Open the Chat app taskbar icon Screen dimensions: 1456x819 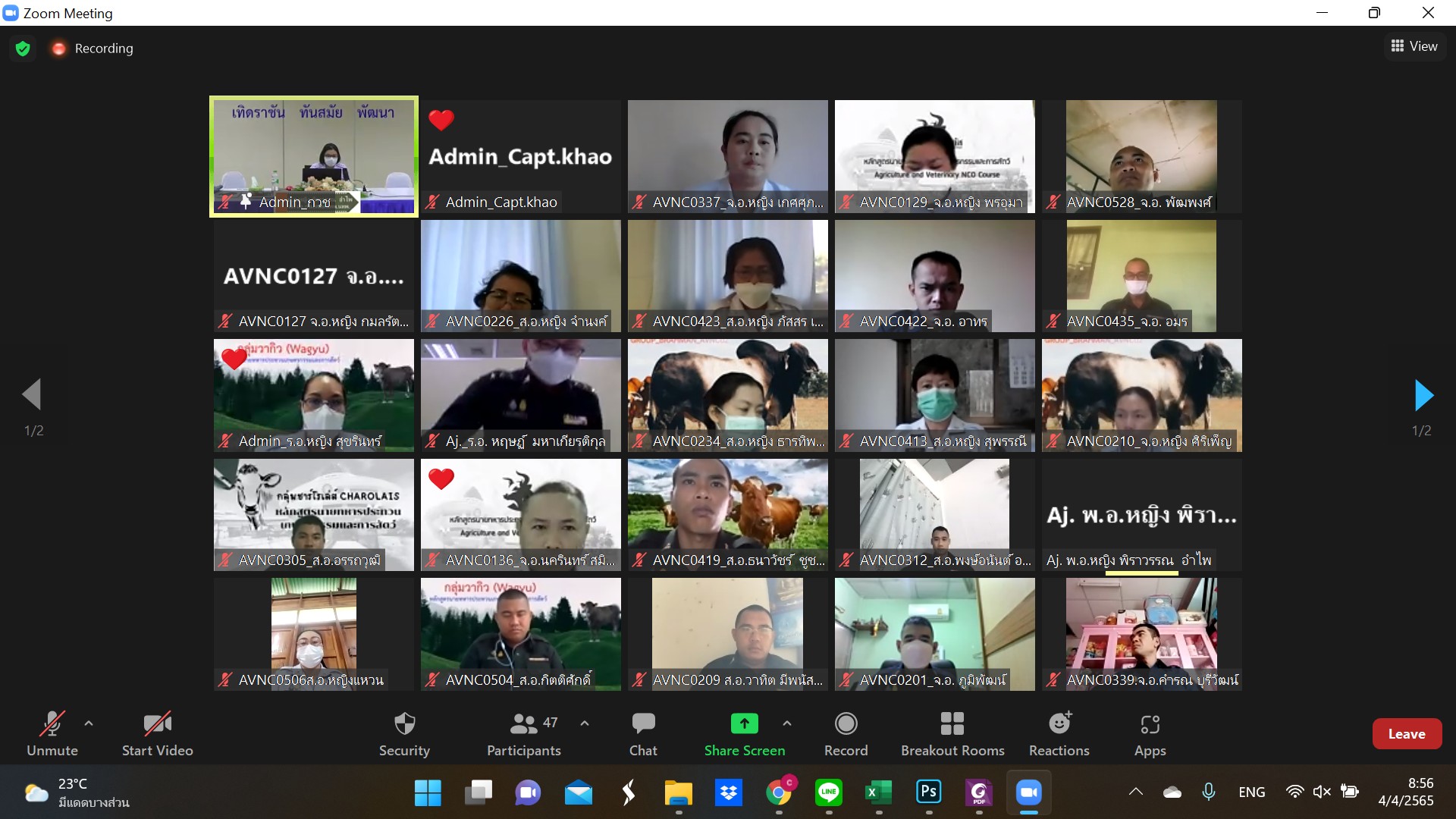[x=528, y=792]
